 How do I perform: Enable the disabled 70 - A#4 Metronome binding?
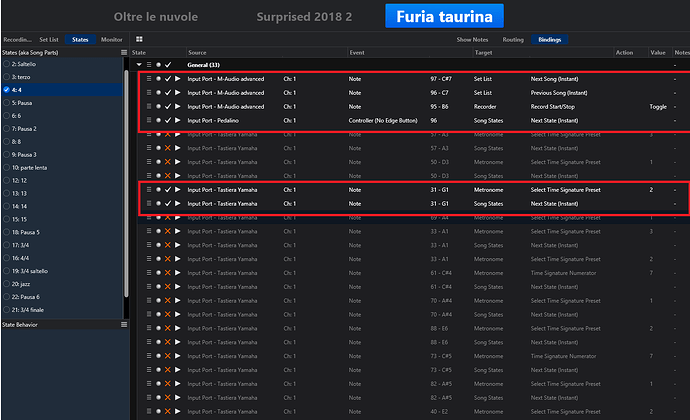click(x=168, y=301)
